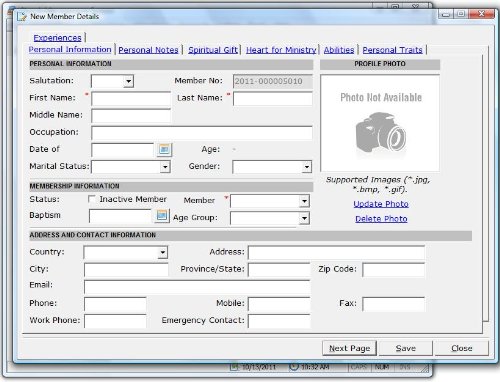
Task: Focus the Last Name field
Action: (273, 99)
